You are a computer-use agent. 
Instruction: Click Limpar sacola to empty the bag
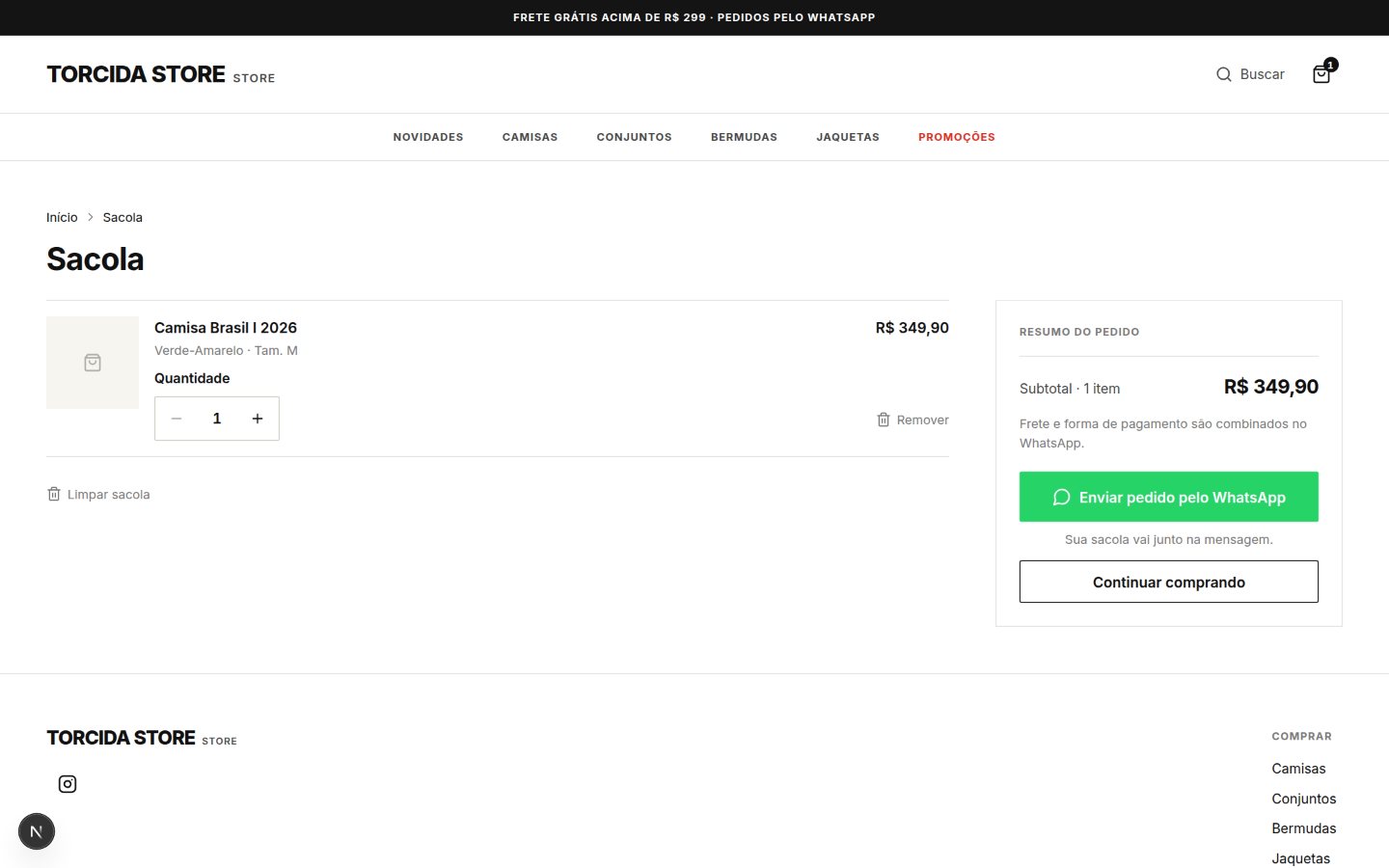coord(98,494)
